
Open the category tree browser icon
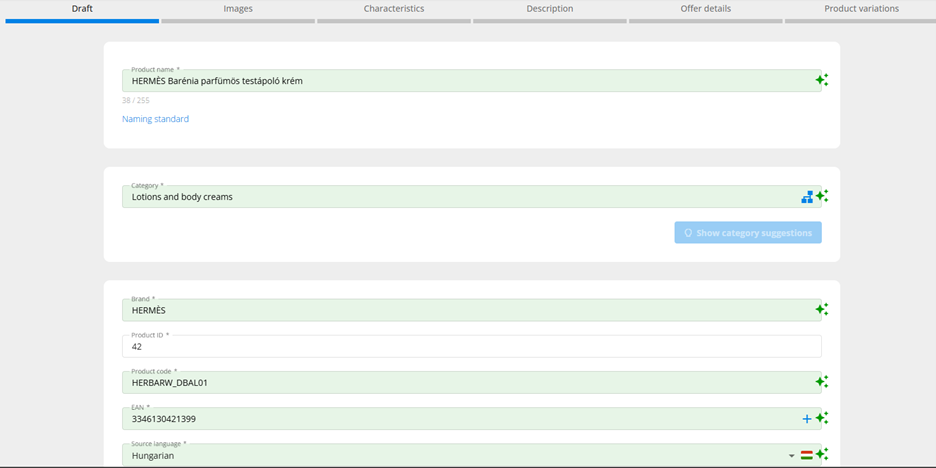pos(807,197)
